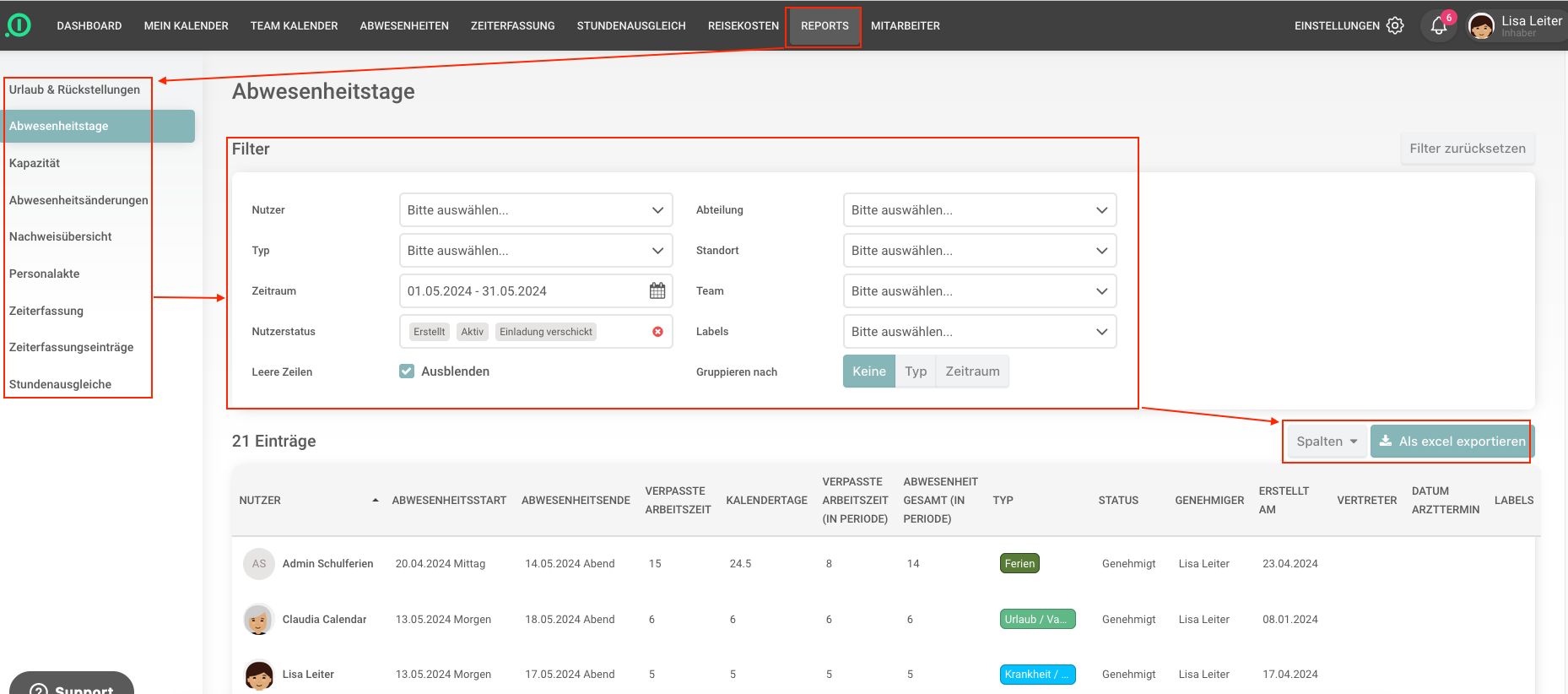Open Personalakte report
Image resolution: width=1568 pixels, height=694 pixels.
45,274
